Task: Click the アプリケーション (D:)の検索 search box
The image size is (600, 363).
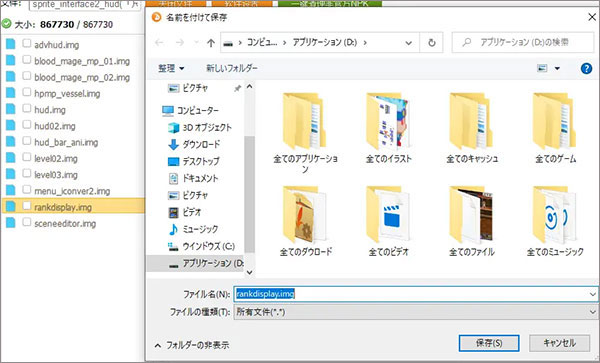Action: [x=523, y=42]
